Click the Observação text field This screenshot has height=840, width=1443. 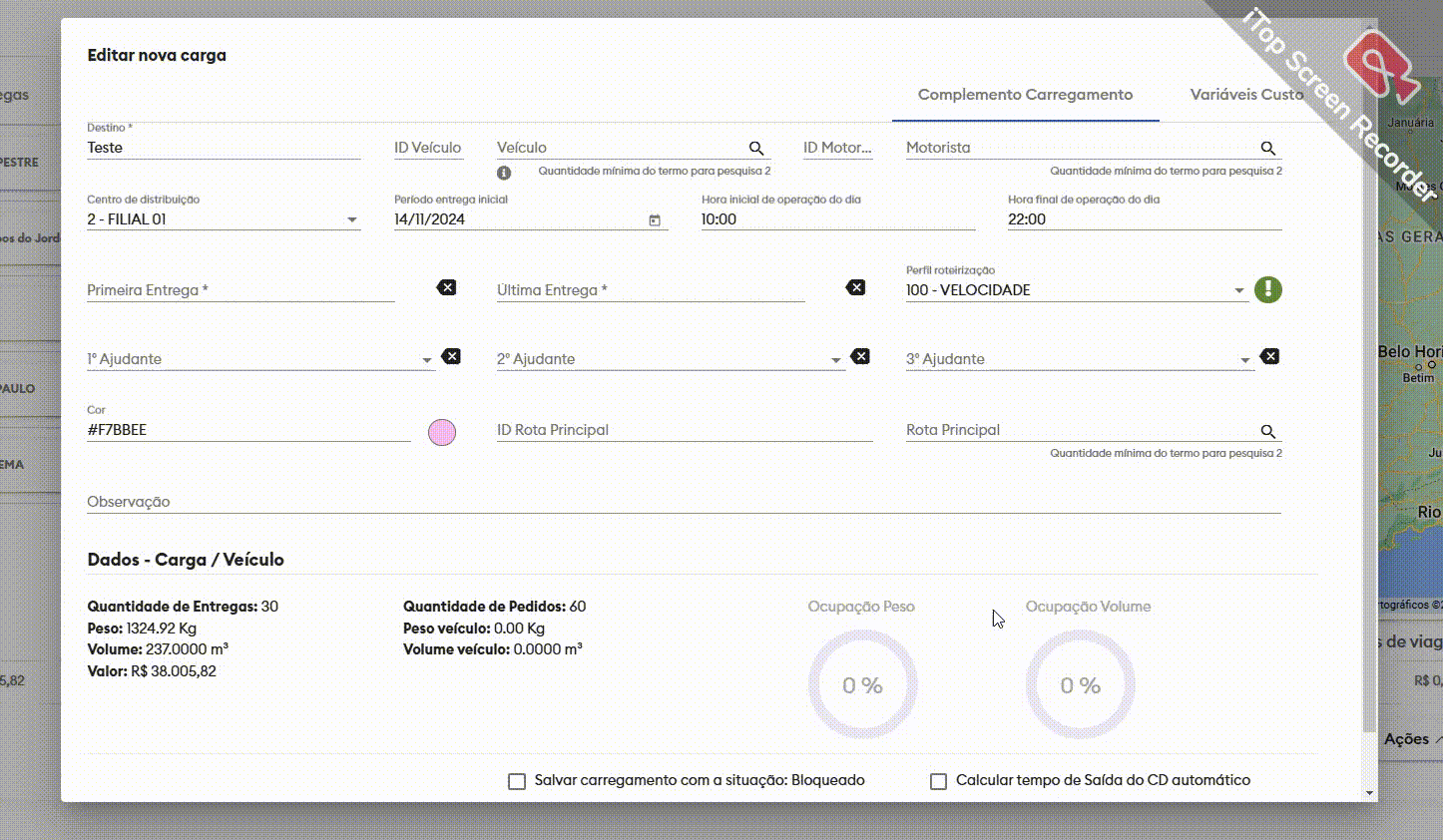(x=684, y=502)
